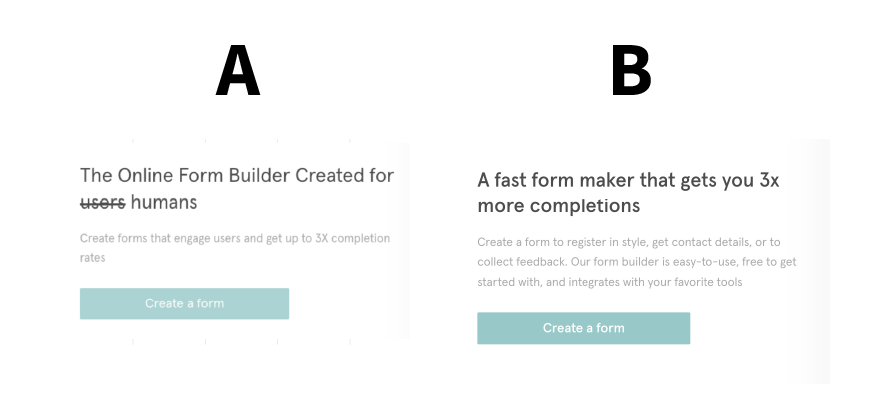Click the "collect feedback" paragraph line in B
The height and width of the screenshot is (400, 887).
click(x=636, y=263)
